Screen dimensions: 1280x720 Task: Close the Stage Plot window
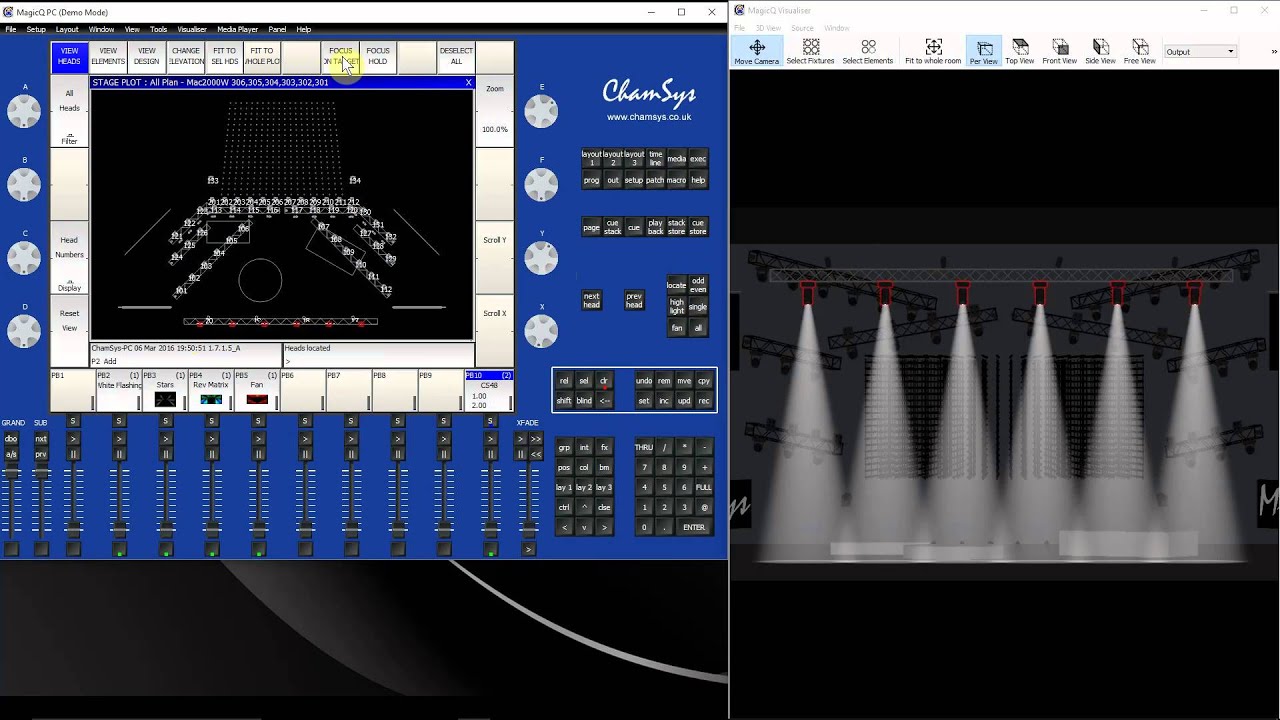468,82
